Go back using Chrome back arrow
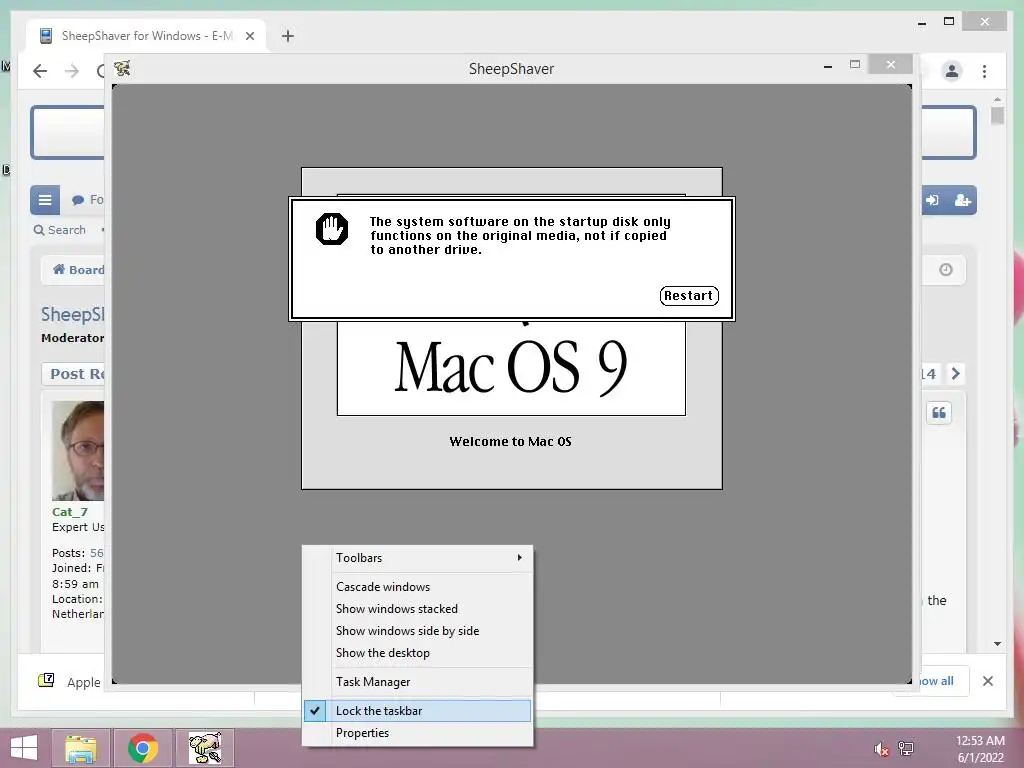The height and width of the screenshot is (768, 1024). (40, 71)
